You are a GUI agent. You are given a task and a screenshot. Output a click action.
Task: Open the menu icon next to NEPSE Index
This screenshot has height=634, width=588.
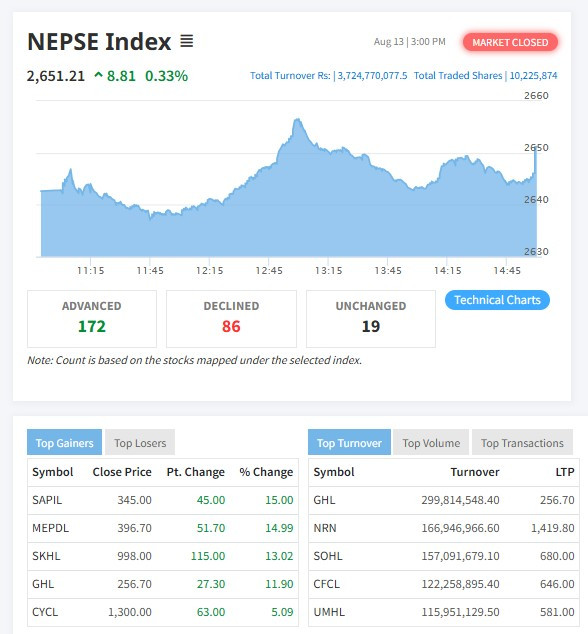click(186, 41)
